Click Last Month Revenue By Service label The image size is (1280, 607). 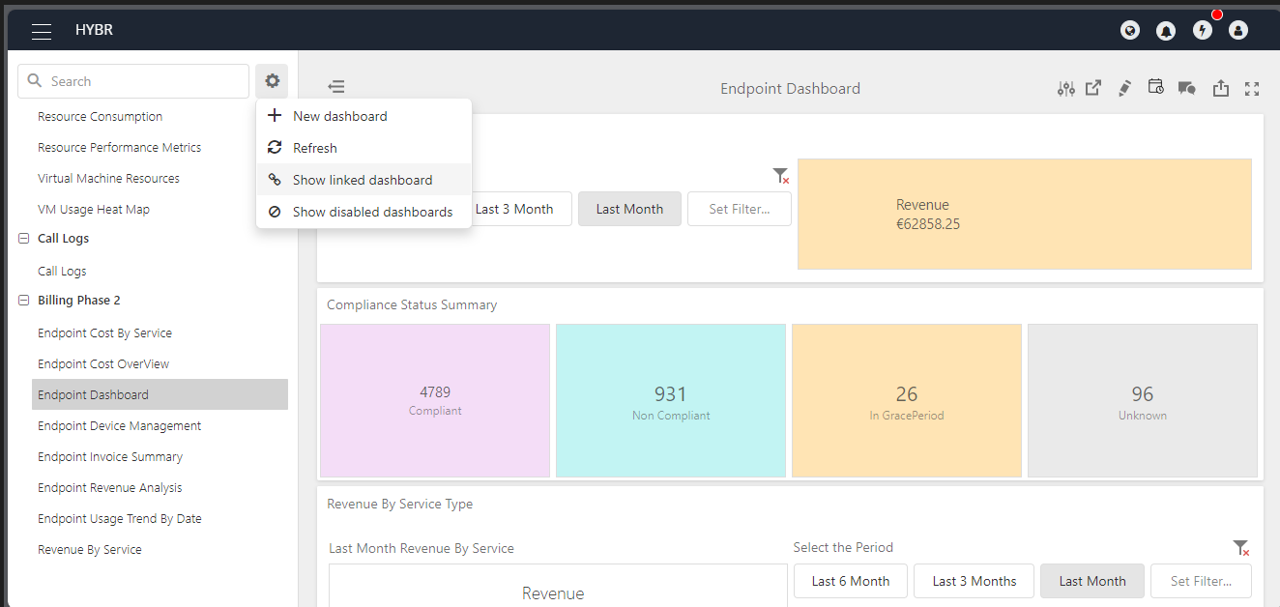pos(422,549)
